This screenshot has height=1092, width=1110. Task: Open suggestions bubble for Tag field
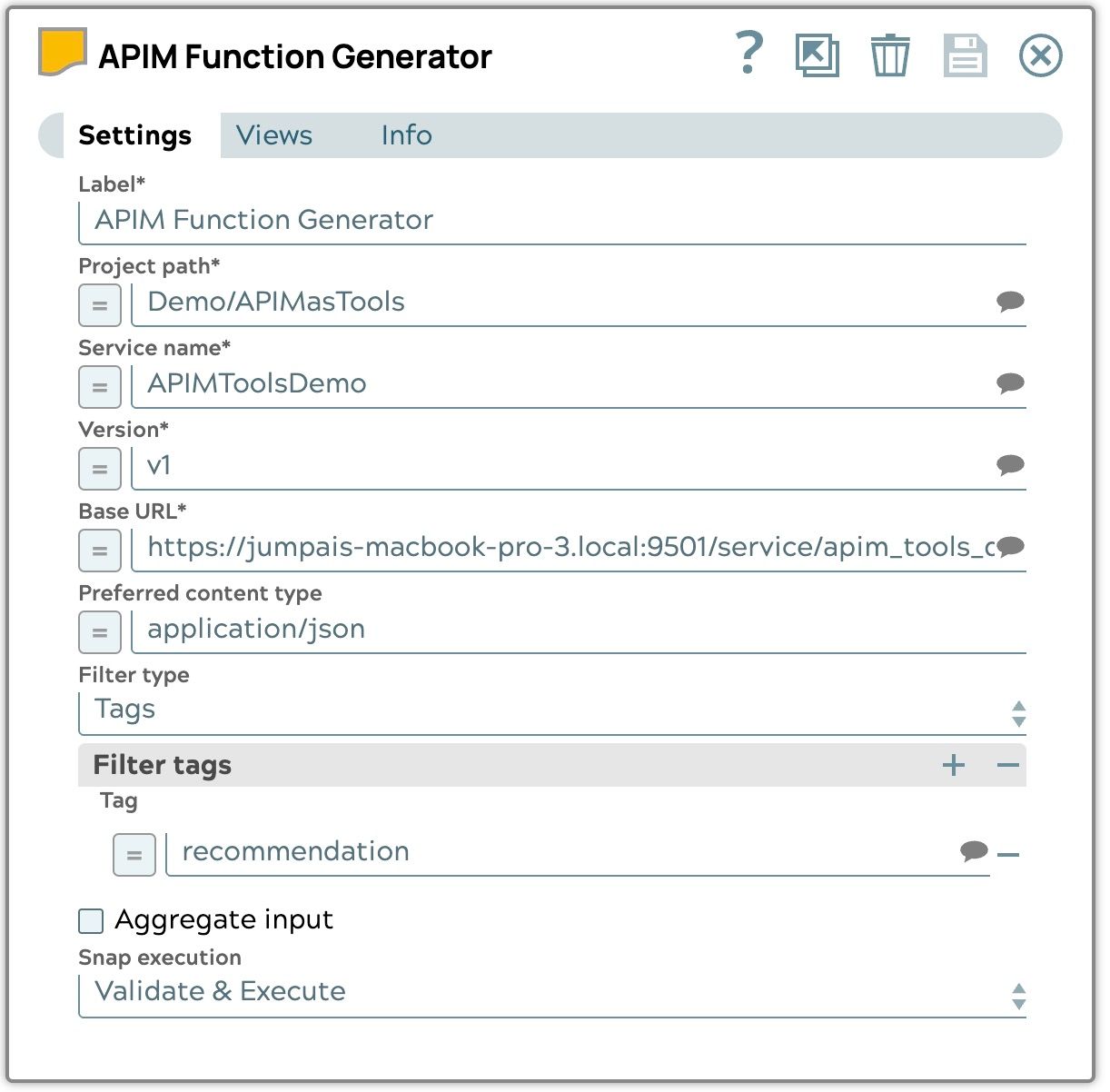pos(974,851)
